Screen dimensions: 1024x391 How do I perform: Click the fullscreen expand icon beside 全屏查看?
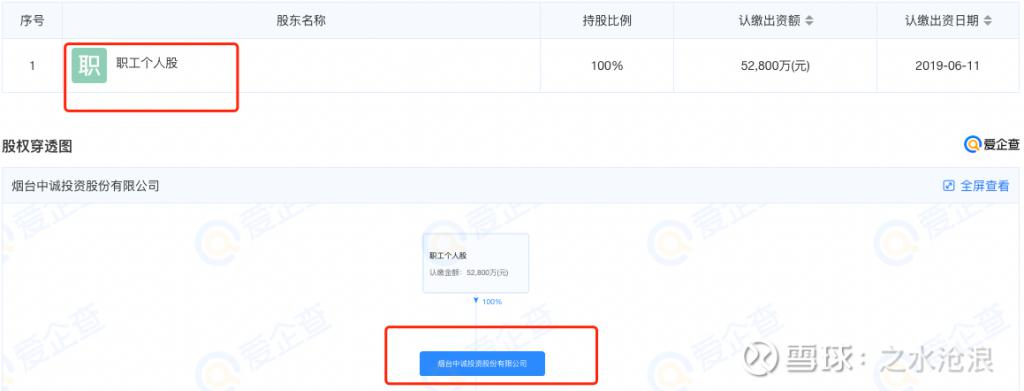(949, 185)
